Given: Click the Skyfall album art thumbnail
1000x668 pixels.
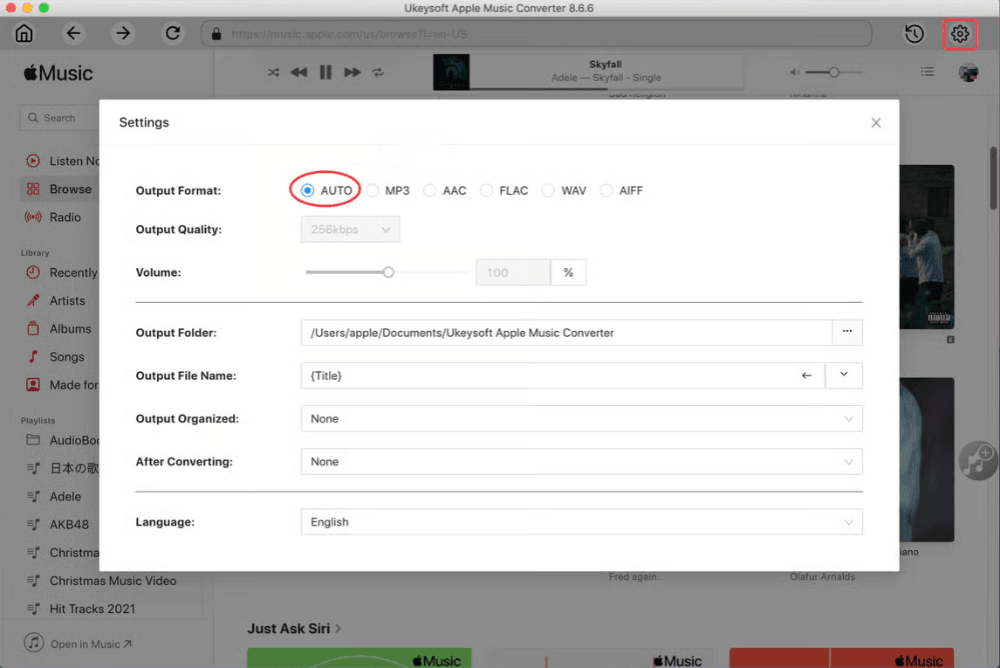Looking at the screenshot, I should [451, 72].
